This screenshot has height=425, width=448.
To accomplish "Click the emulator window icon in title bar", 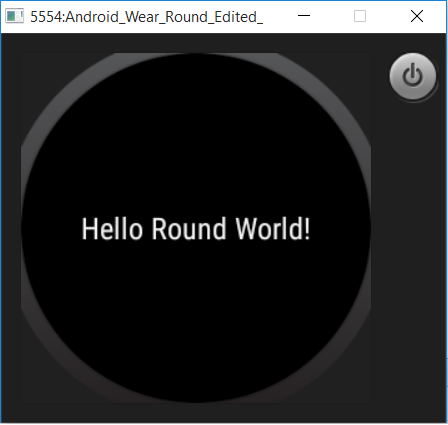I will pos(14,16).
